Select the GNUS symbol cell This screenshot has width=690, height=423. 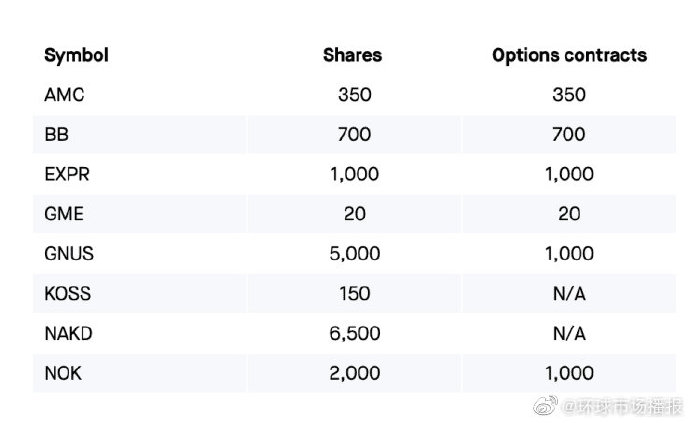coord(69,254)
